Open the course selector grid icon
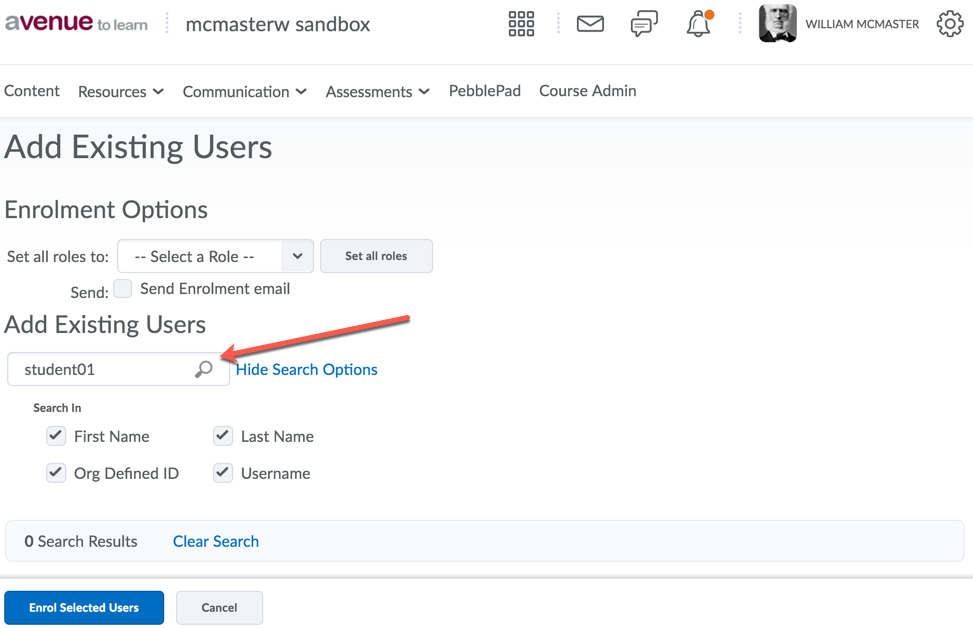 point(521,24)
